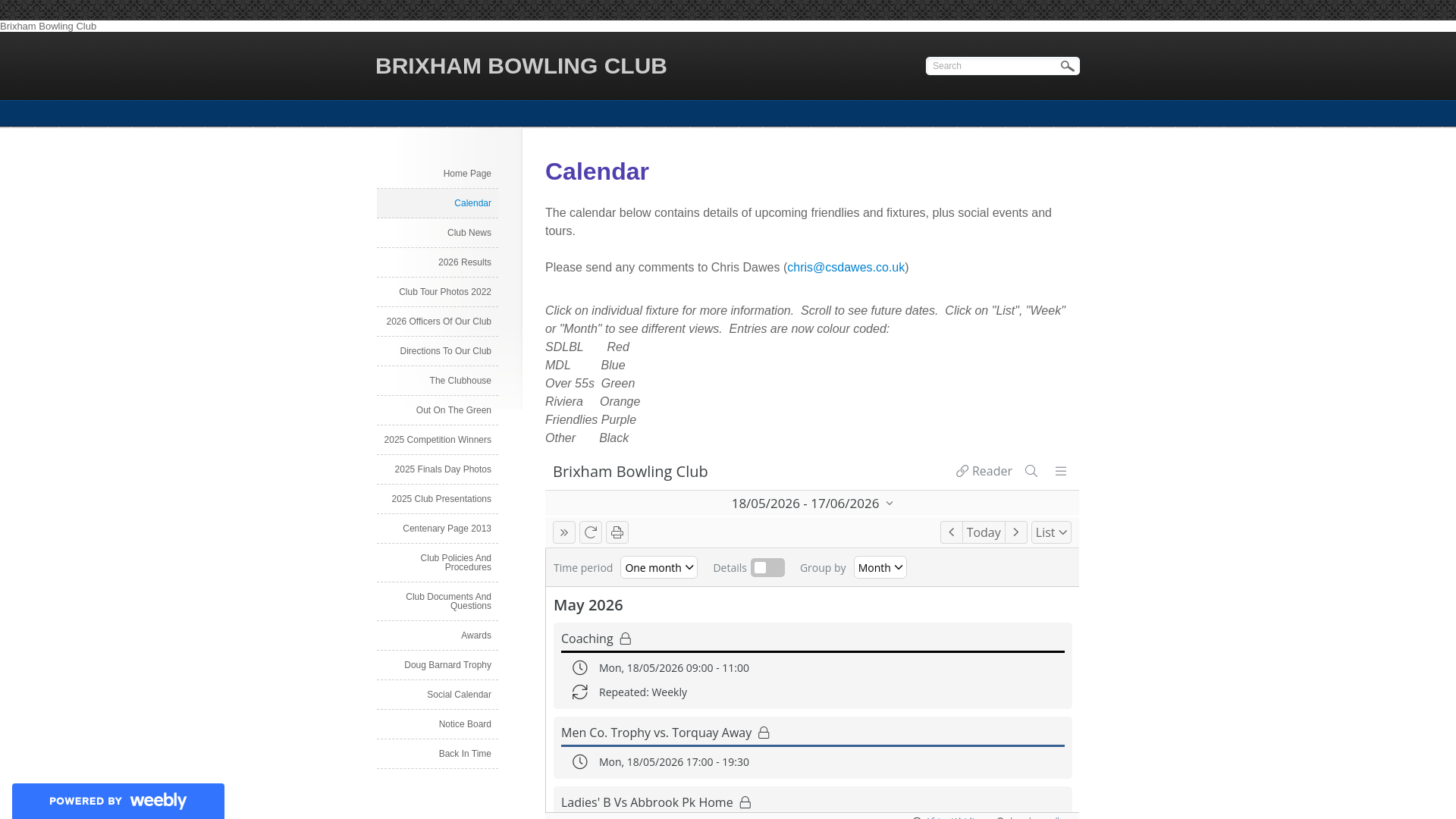Jump to Today in calendar

click(x=984, y=532)
